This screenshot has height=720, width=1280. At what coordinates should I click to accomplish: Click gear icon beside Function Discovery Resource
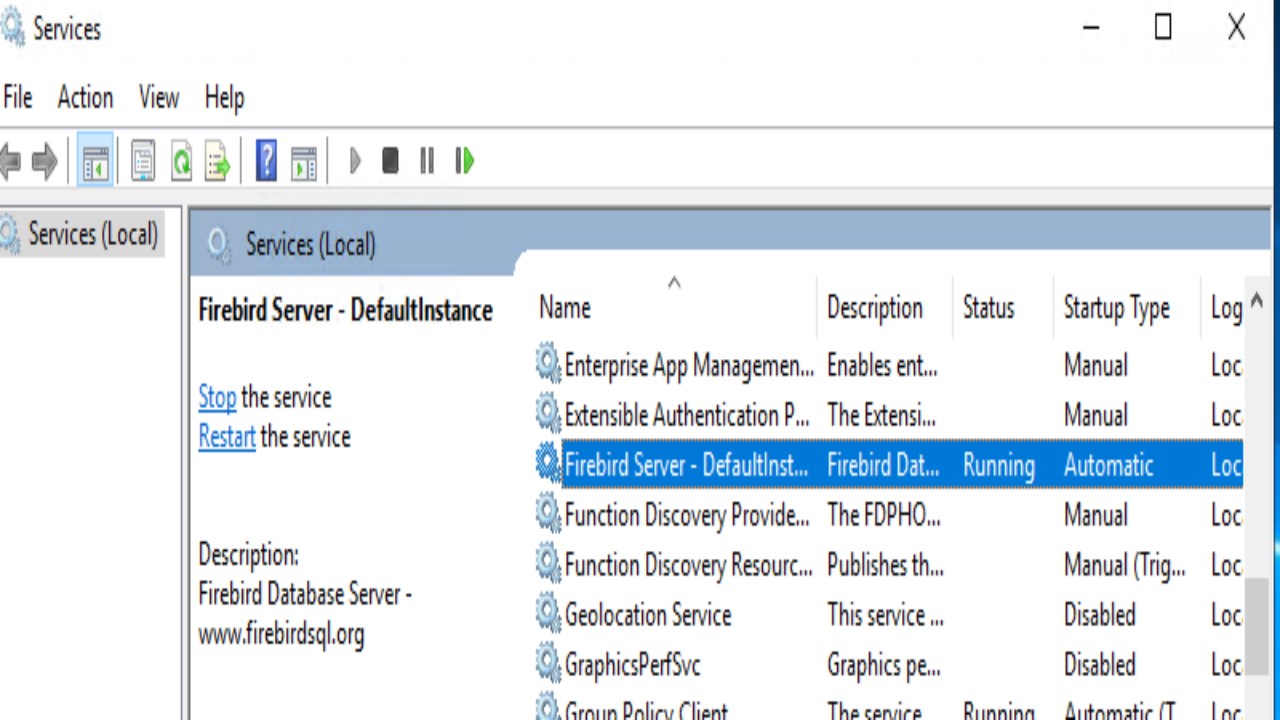pos(548,564)
